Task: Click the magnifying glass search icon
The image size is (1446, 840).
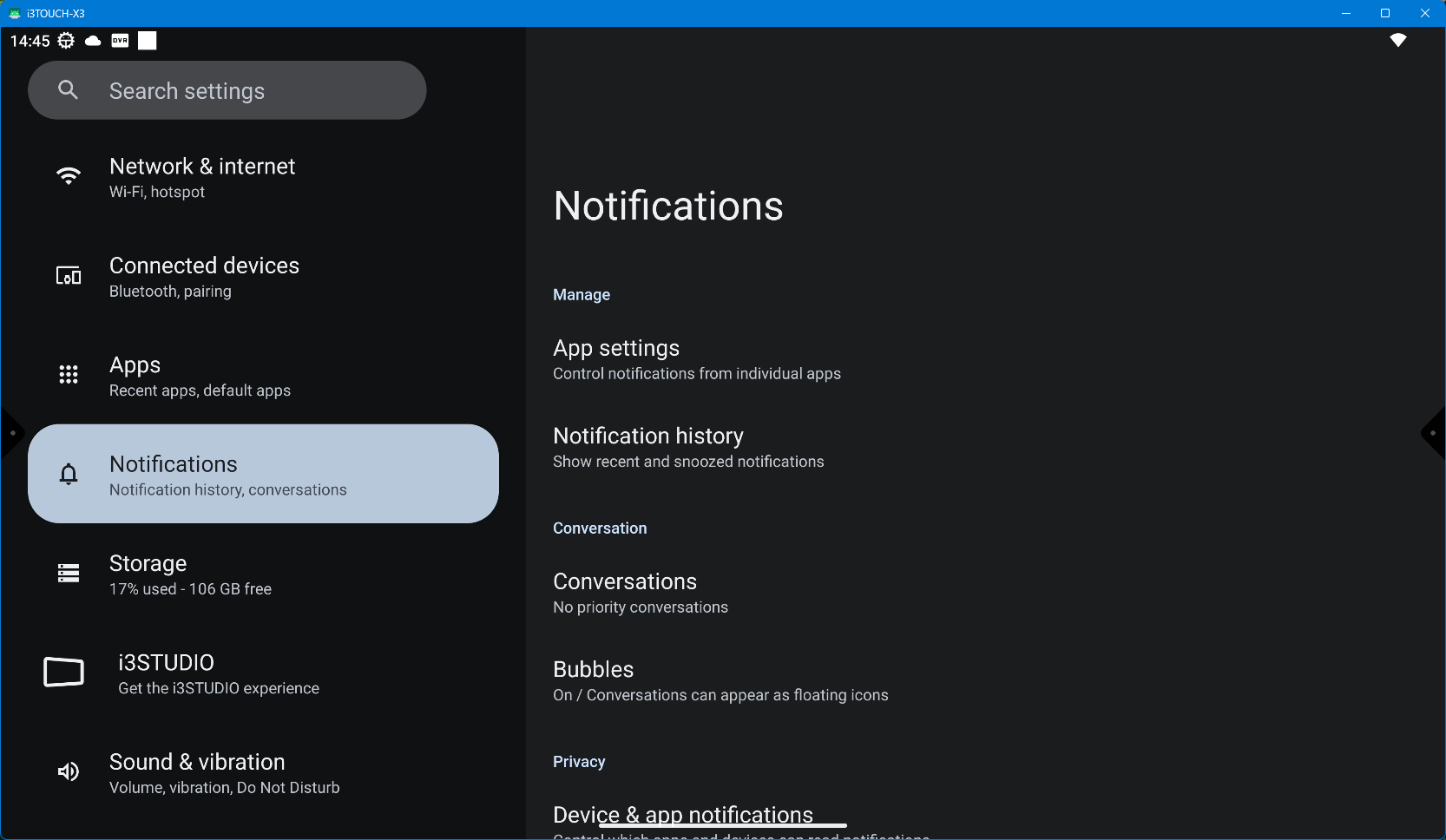Action: (68, 90)
